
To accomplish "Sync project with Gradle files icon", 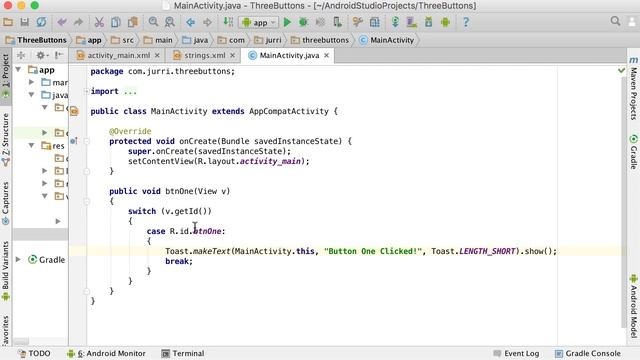I will coord(395,22).
